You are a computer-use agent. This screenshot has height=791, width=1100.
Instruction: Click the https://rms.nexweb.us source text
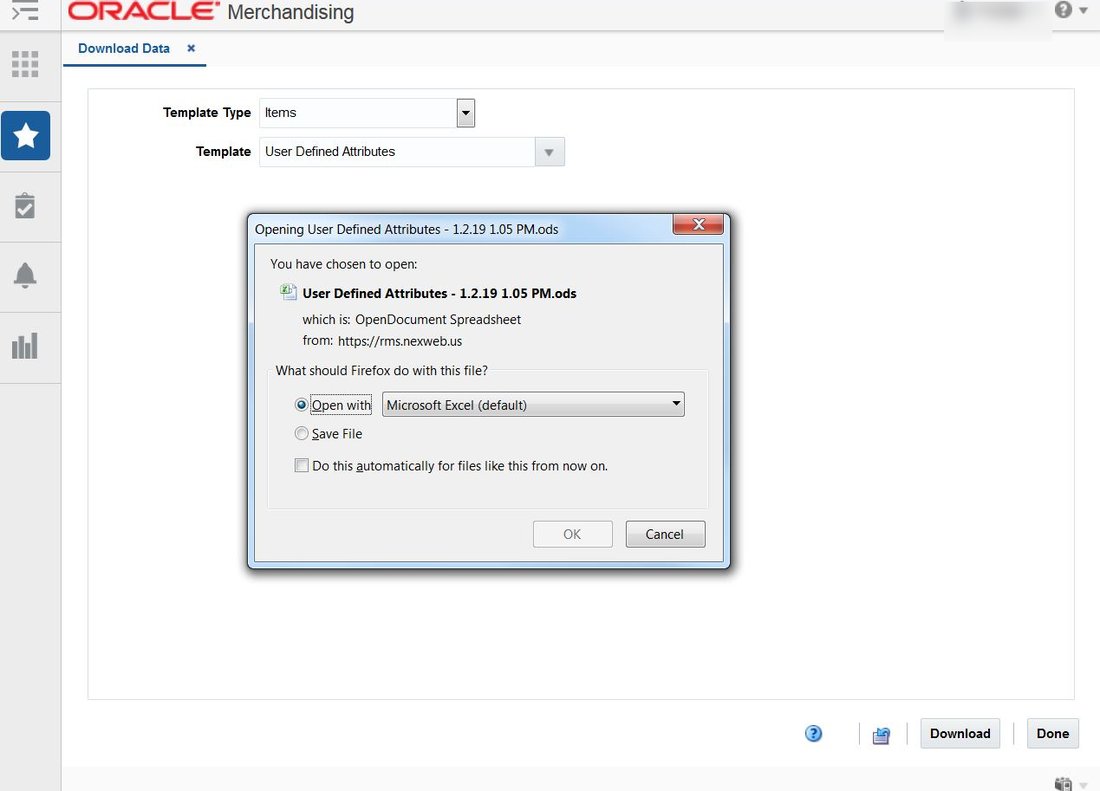[x=400, y=342]
